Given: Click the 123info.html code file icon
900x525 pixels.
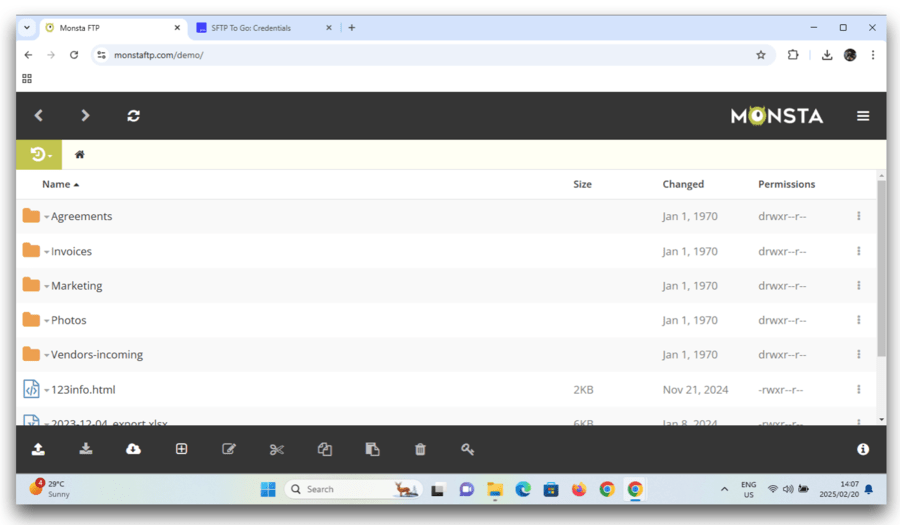Looking at the screenshot, I should pyautogui.click(x=31, y=389).
